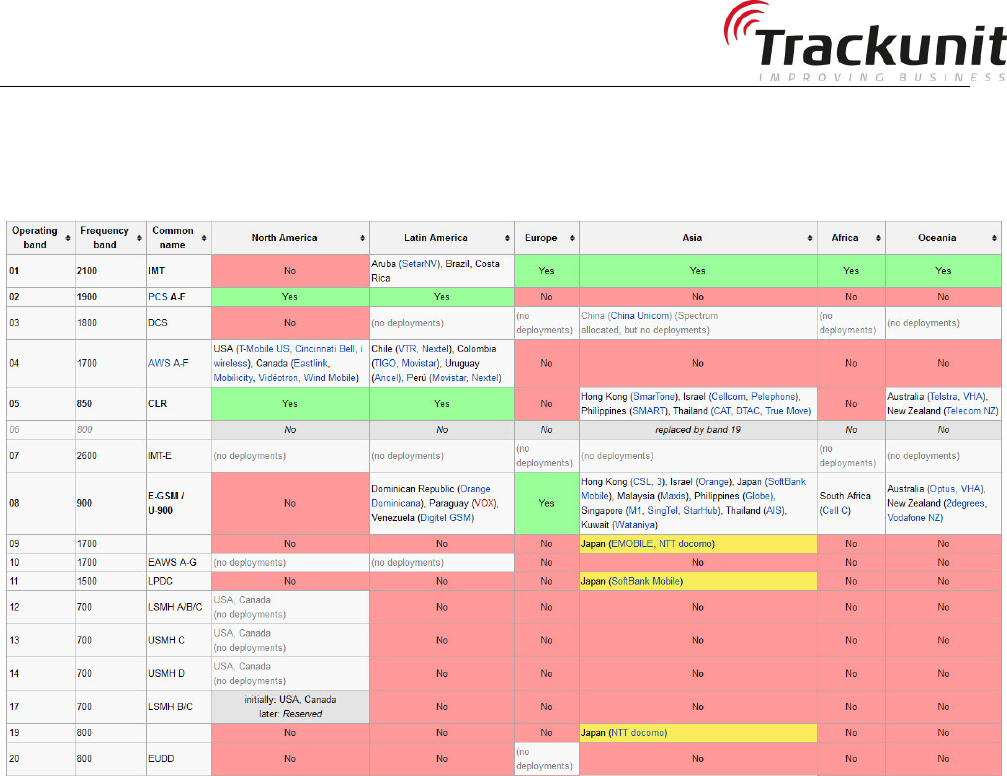Open the Wind Mobile link
1007x776 pixels.
[x=329, y=378]
